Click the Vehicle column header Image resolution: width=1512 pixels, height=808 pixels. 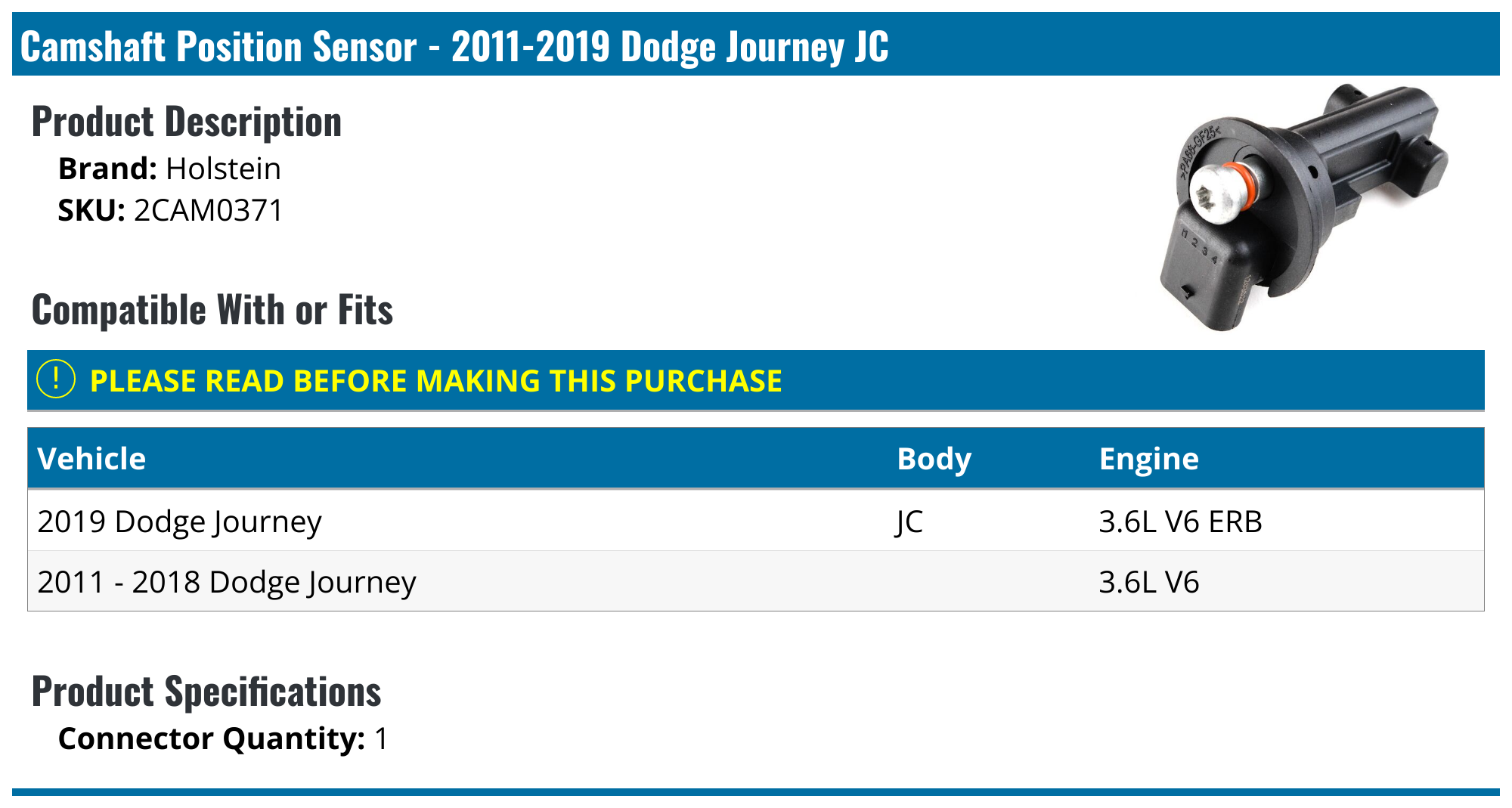coord(91,459)
